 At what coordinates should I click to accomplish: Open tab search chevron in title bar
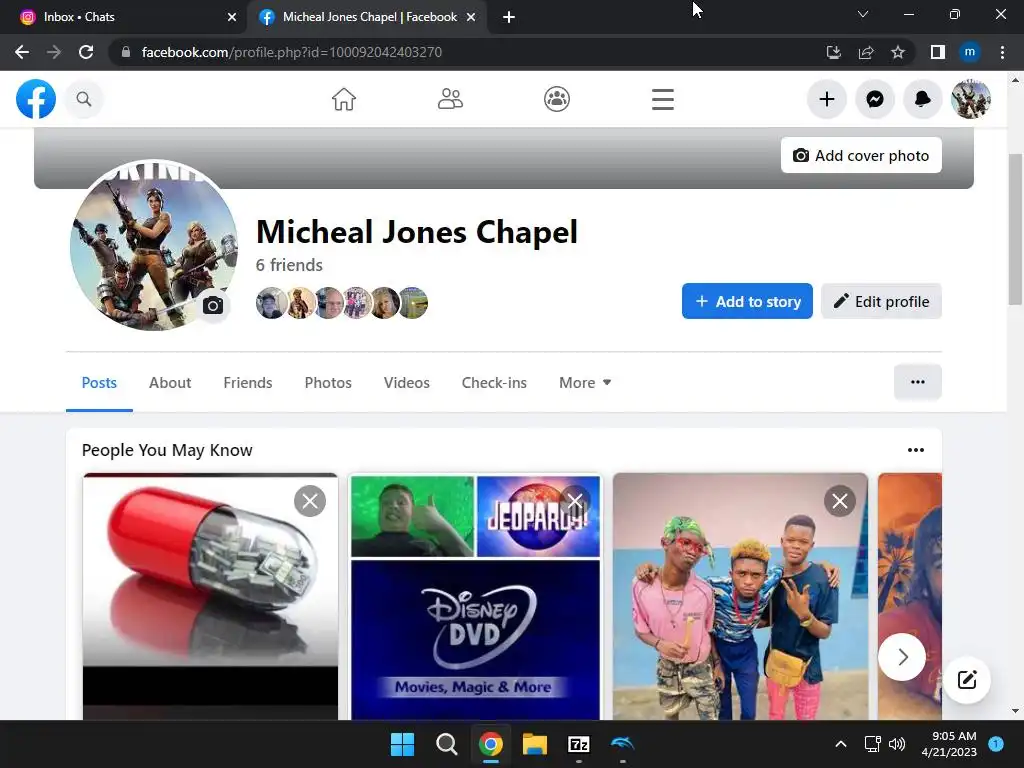pyautogui.click(x=863, y=14)
